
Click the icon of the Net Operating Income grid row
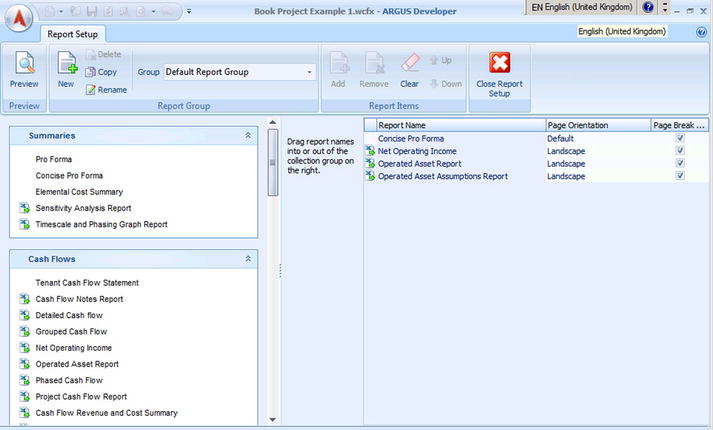(x=371, y=150)
